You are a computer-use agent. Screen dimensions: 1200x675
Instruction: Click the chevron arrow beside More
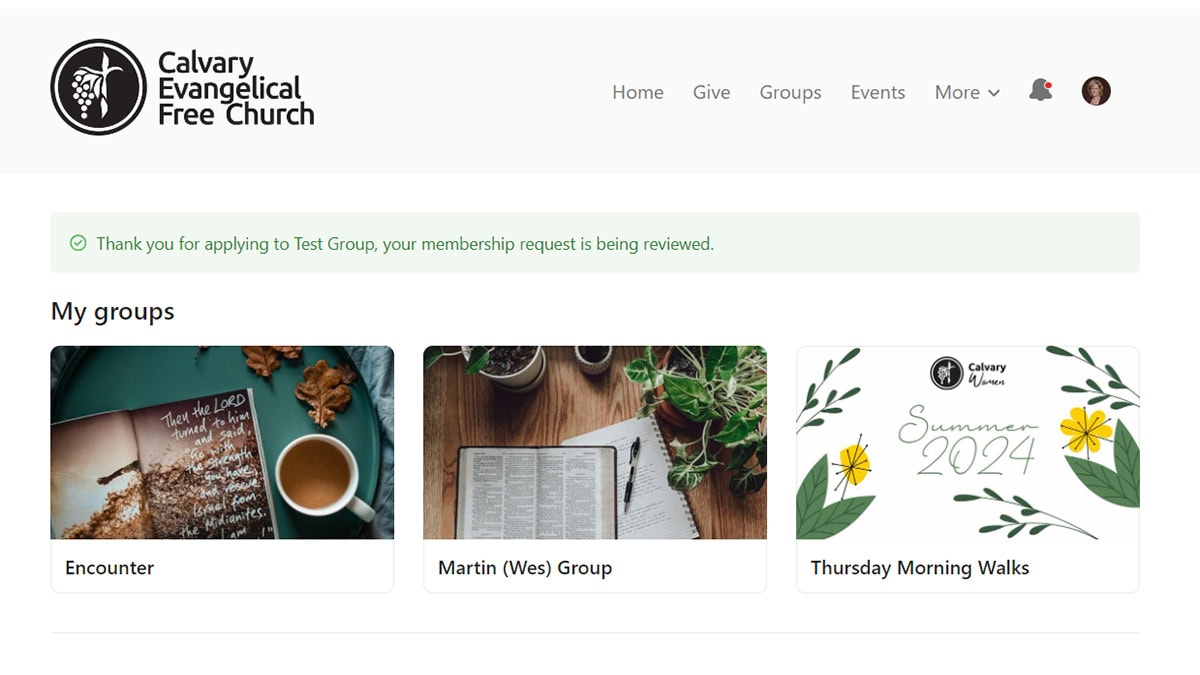(x=994, y=93)
